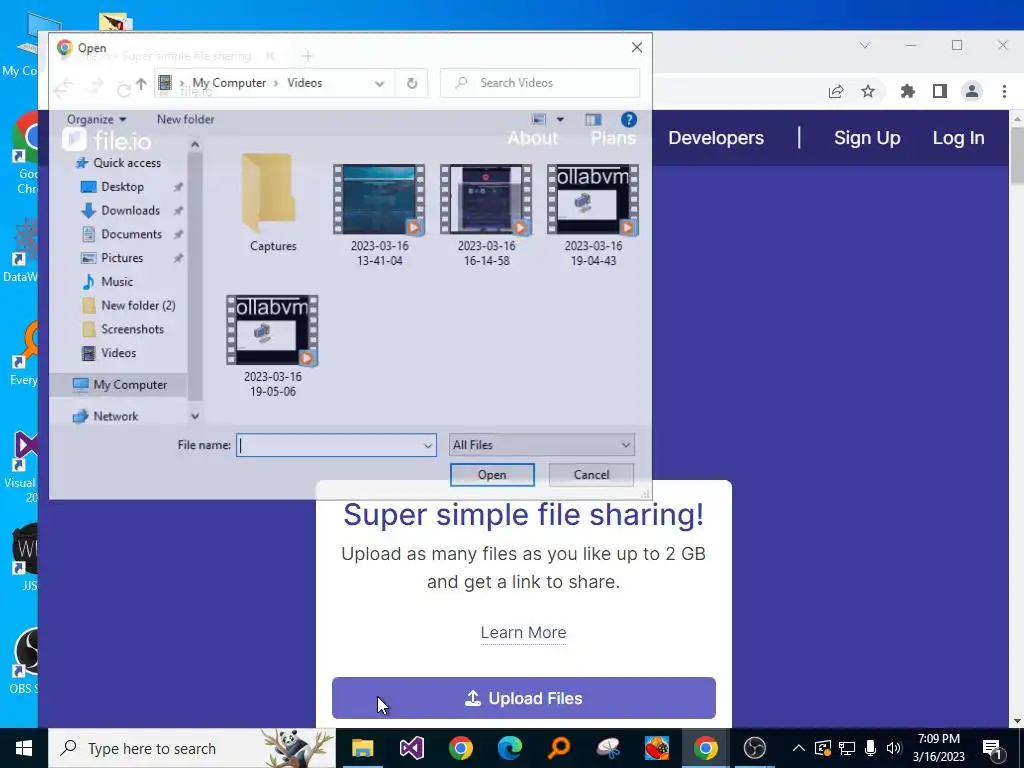
Task: Bookmark this page with star icon
Action: click(x=868, y=91)
